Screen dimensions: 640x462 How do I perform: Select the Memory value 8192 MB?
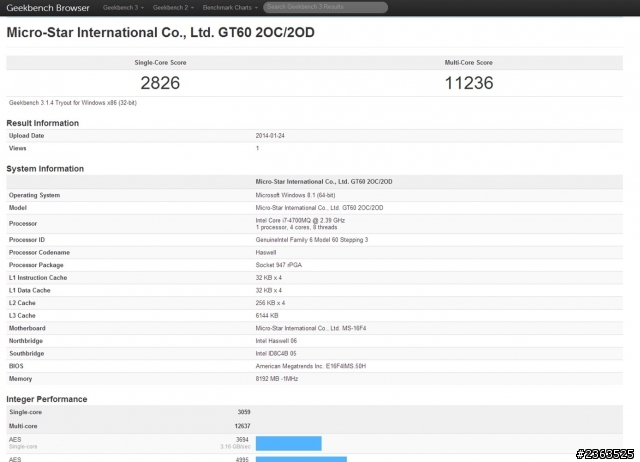276,379
